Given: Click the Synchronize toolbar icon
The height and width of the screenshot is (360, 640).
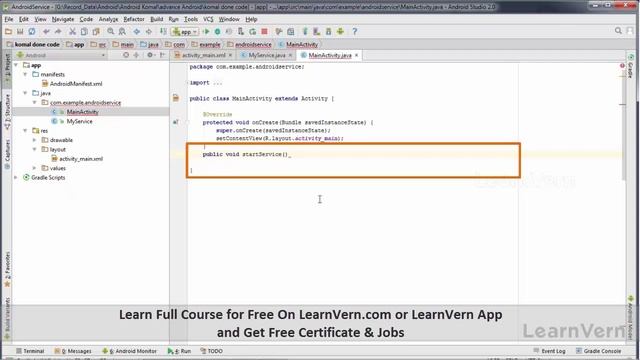Looking at the screenshot, I should click(31, 31).
